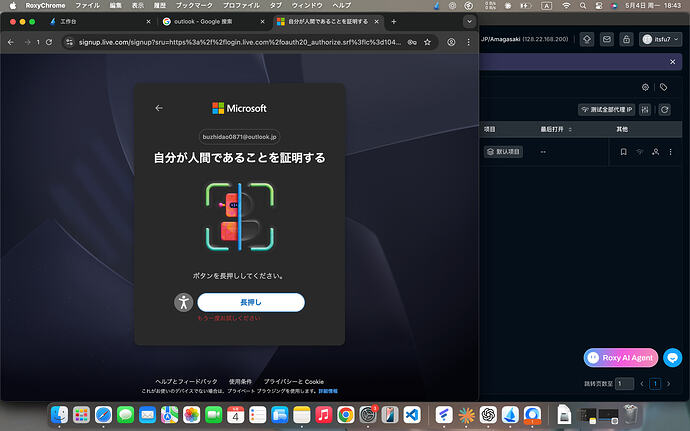Click the 测试全部代理 IP button

pos(606,110)
